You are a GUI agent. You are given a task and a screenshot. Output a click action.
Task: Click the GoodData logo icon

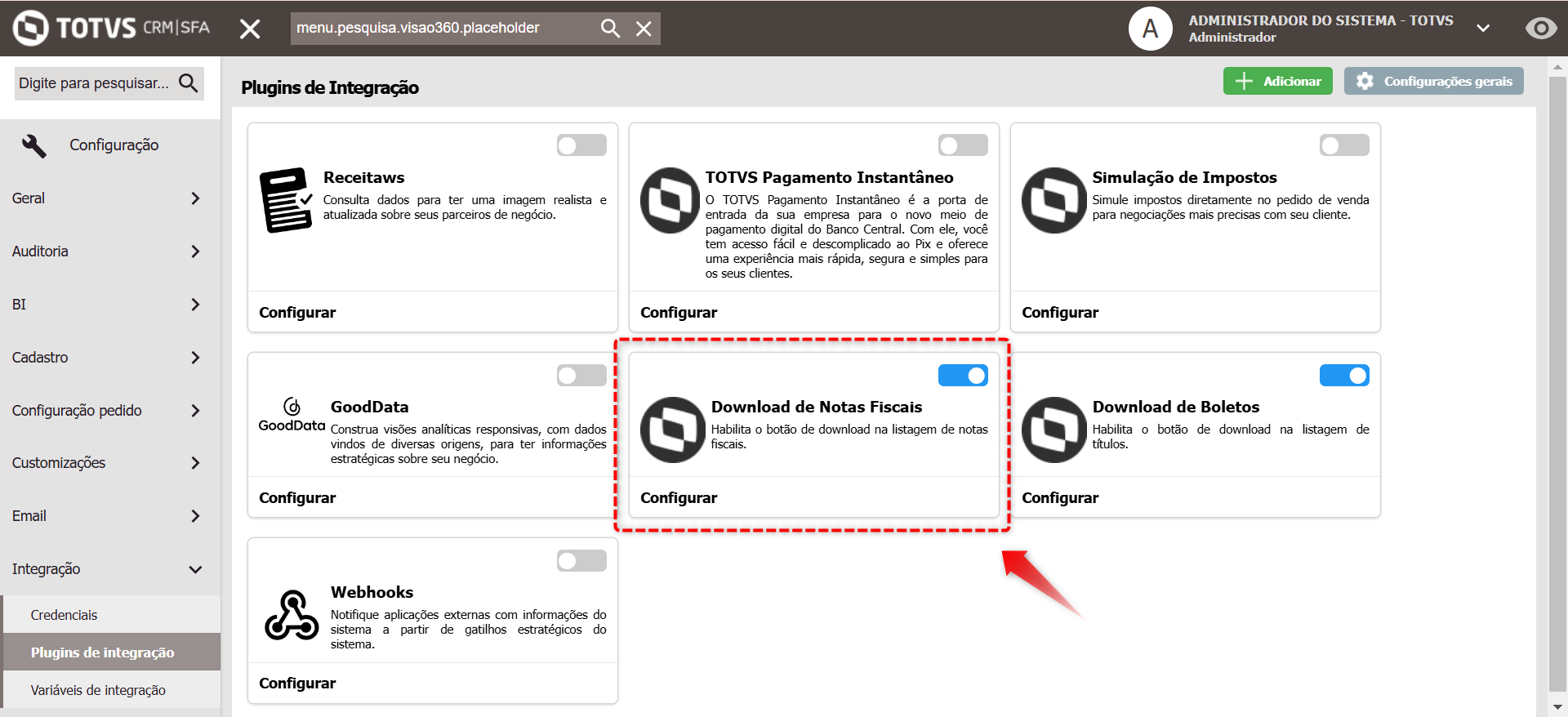pos(292,415)
